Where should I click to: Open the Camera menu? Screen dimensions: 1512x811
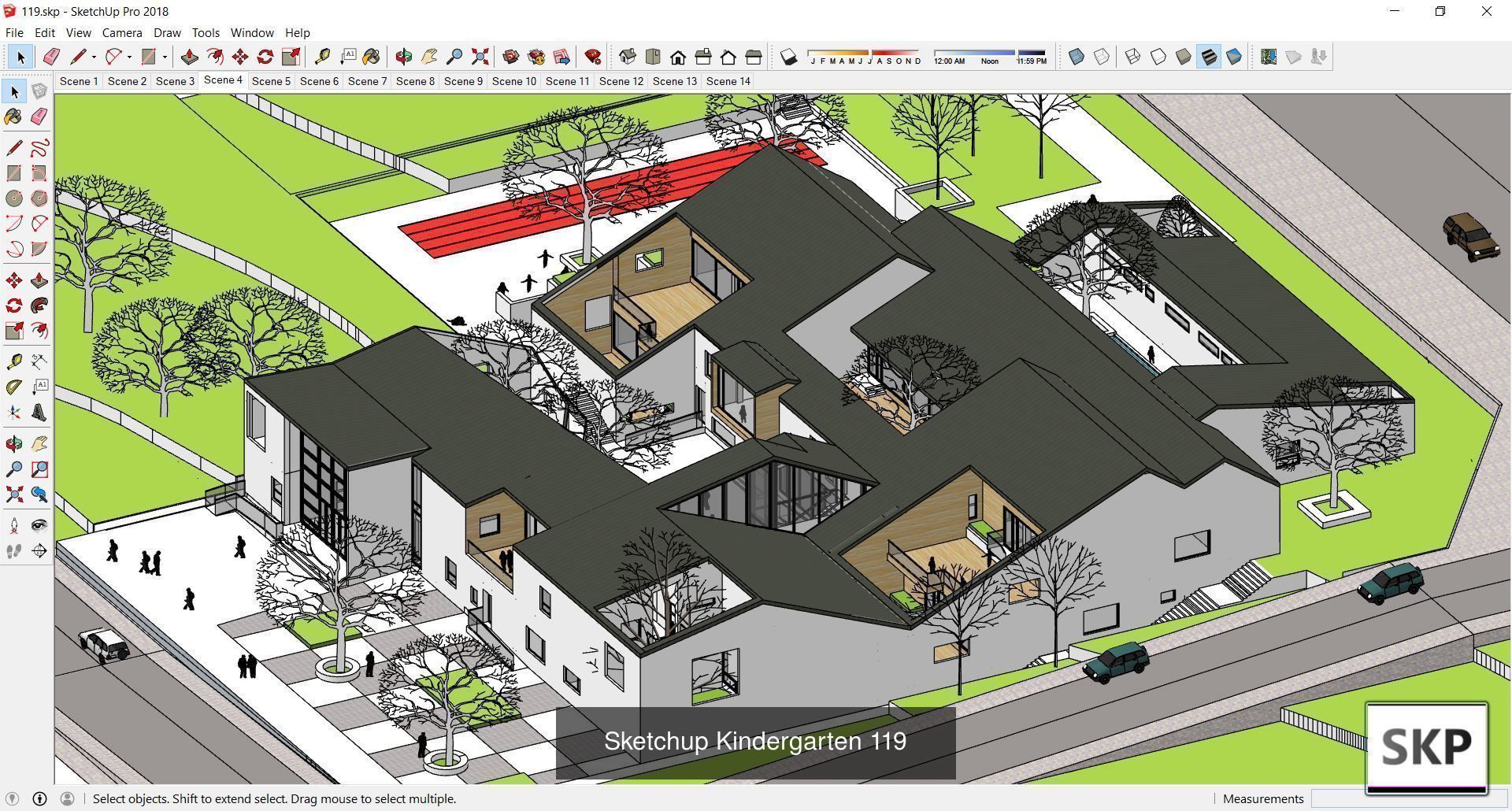click(x=122, y=32)
